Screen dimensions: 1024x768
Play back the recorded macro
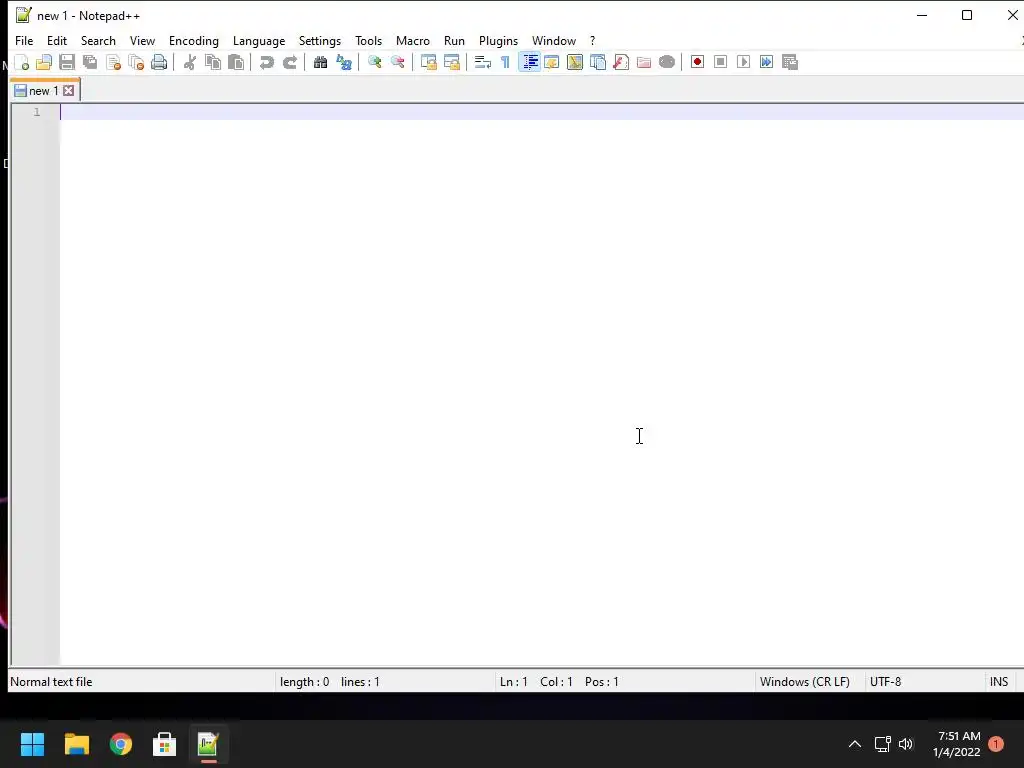[743, 62]
